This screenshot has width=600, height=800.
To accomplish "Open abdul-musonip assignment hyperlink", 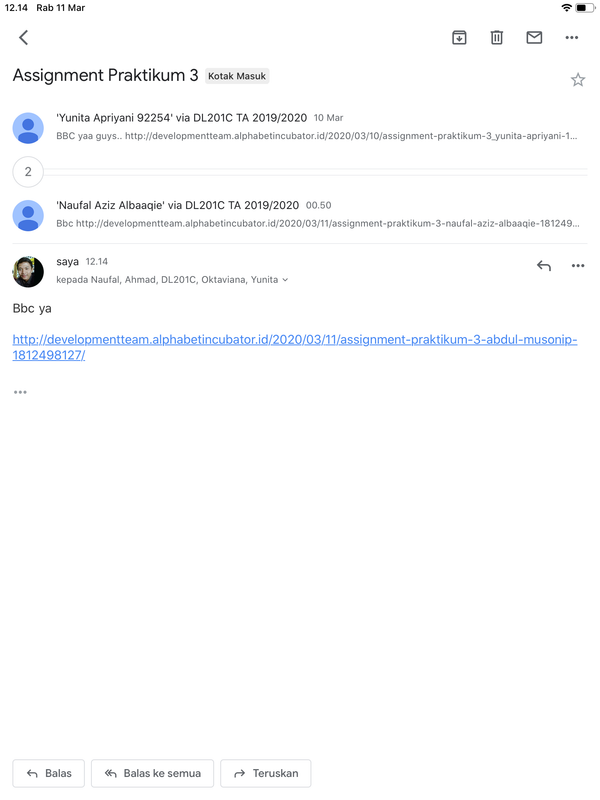I will point(295,347).
